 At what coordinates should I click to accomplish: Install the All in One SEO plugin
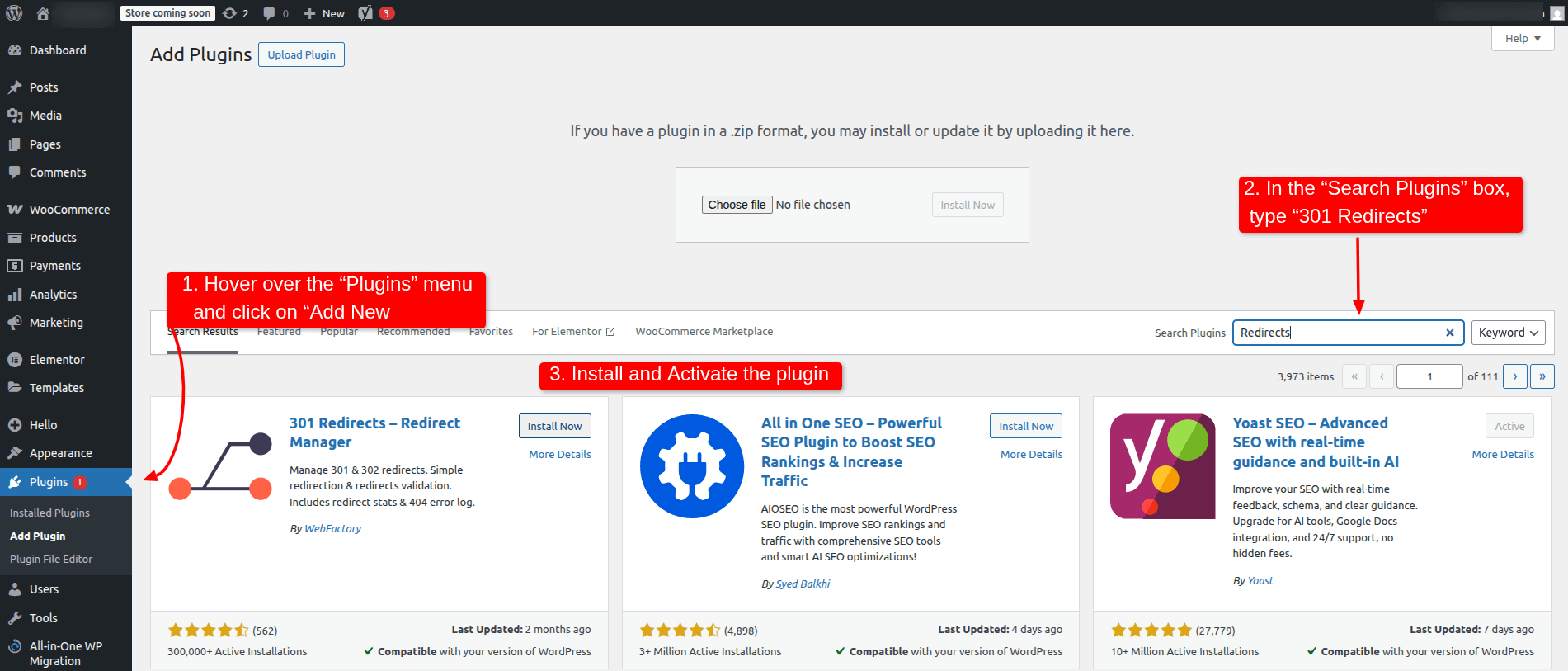[1026, 426]
